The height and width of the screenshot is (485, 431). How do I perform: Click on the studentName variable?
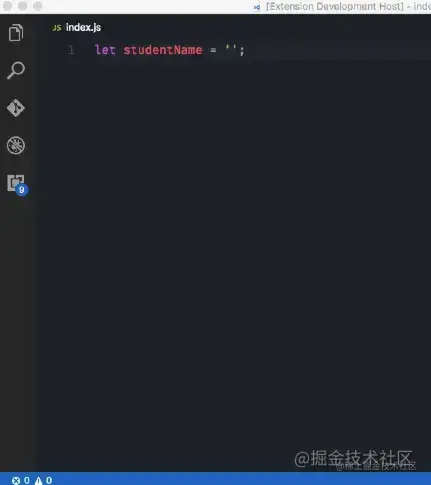(163, 50)
